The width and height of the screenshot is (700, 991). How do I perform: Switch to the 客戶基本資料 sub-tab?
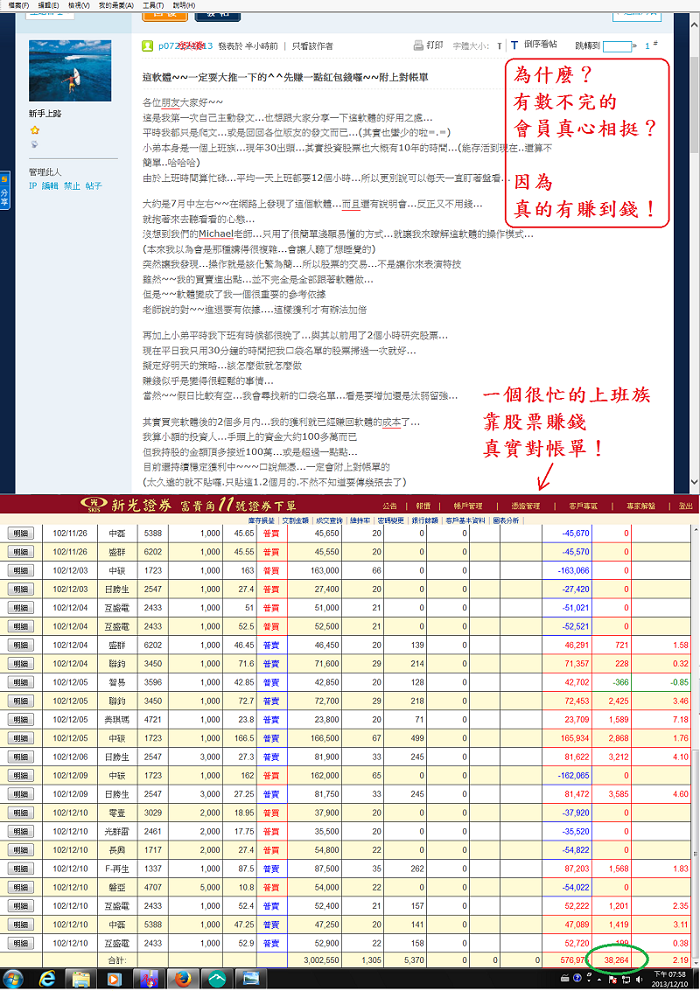tap(466, 521)
